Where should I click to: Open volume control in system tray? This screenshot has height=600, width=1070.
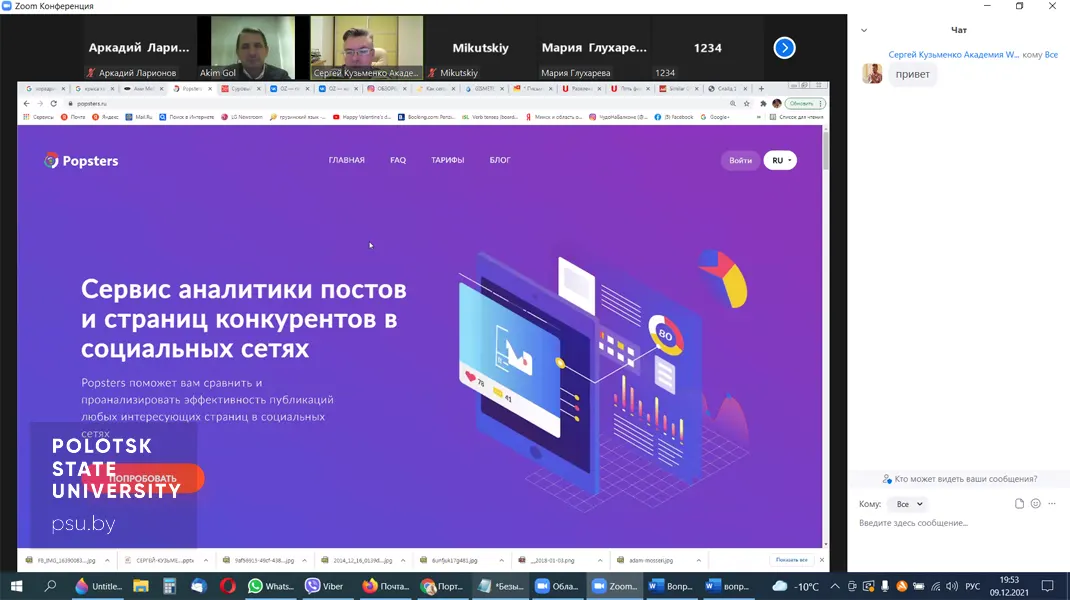(x=952, y=586)
